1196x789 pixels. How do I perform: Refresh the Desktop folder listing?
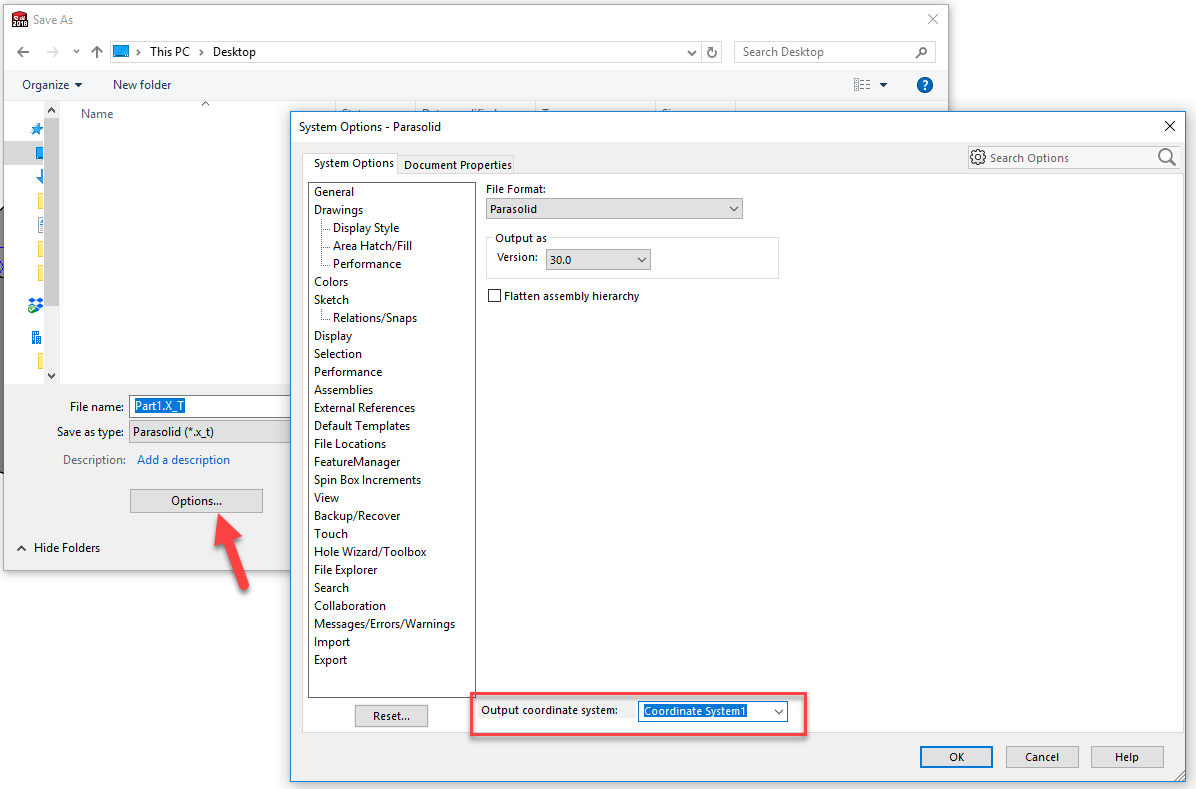pos(712,52)
